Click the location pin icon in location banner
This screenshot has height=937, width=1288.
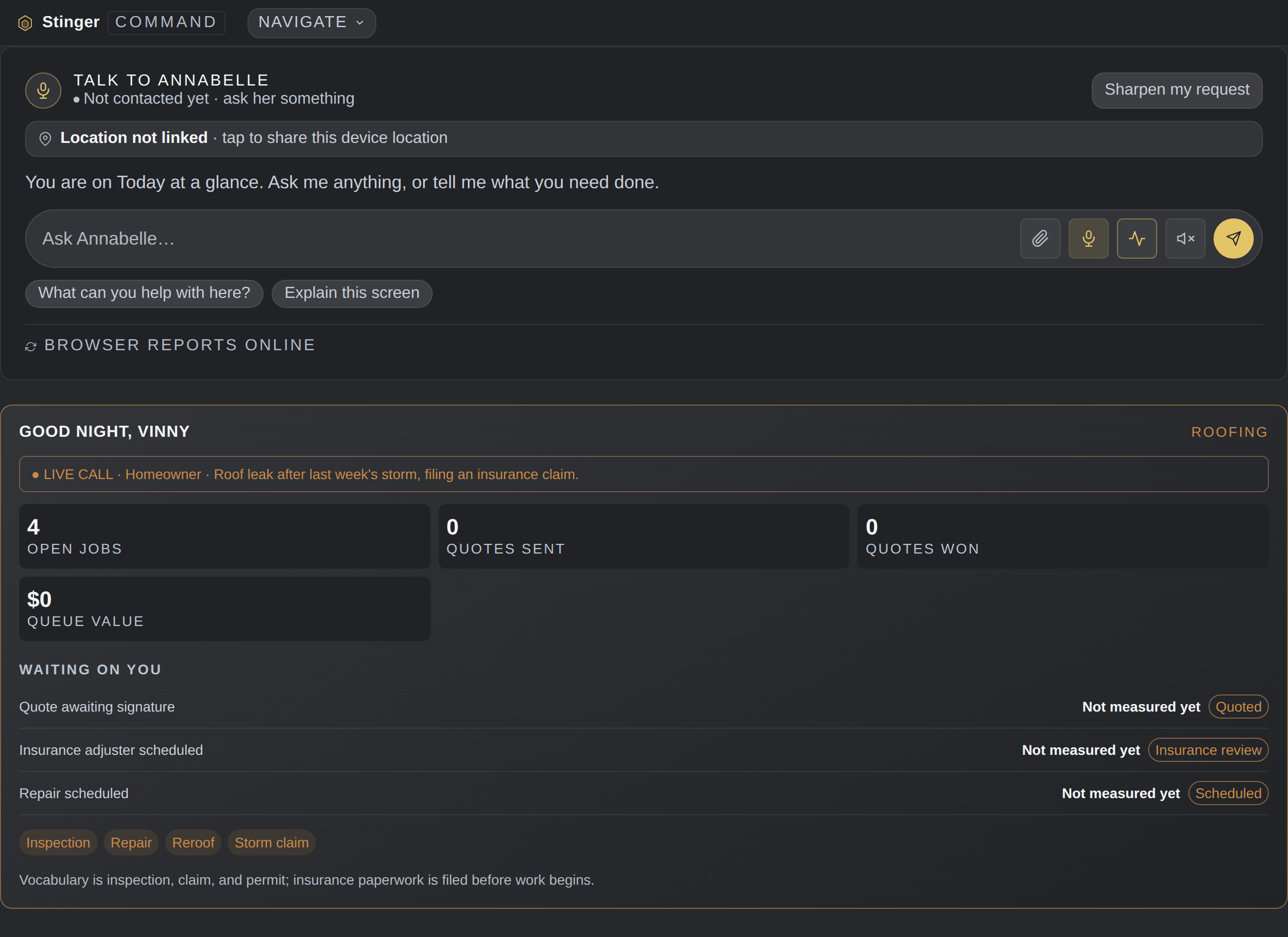coord(45,138)
